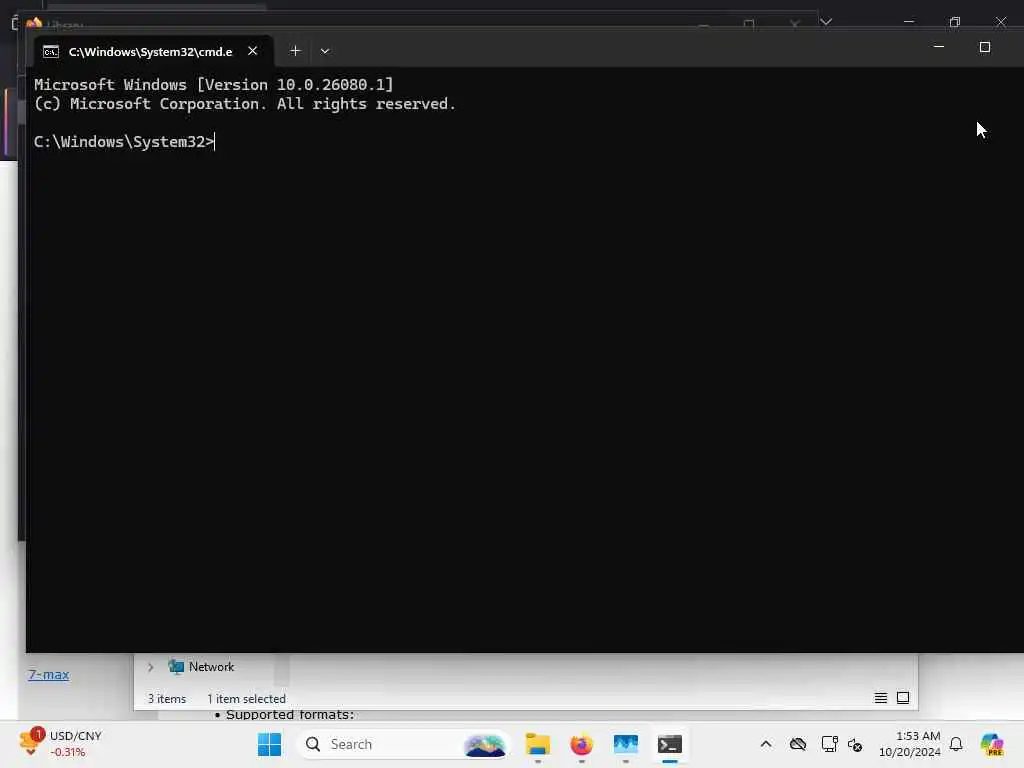Screen dimensions: 1024x768
Task: Select the Terminal icon on taskbar
Action: pyautogui.click(x=670, y=744)
